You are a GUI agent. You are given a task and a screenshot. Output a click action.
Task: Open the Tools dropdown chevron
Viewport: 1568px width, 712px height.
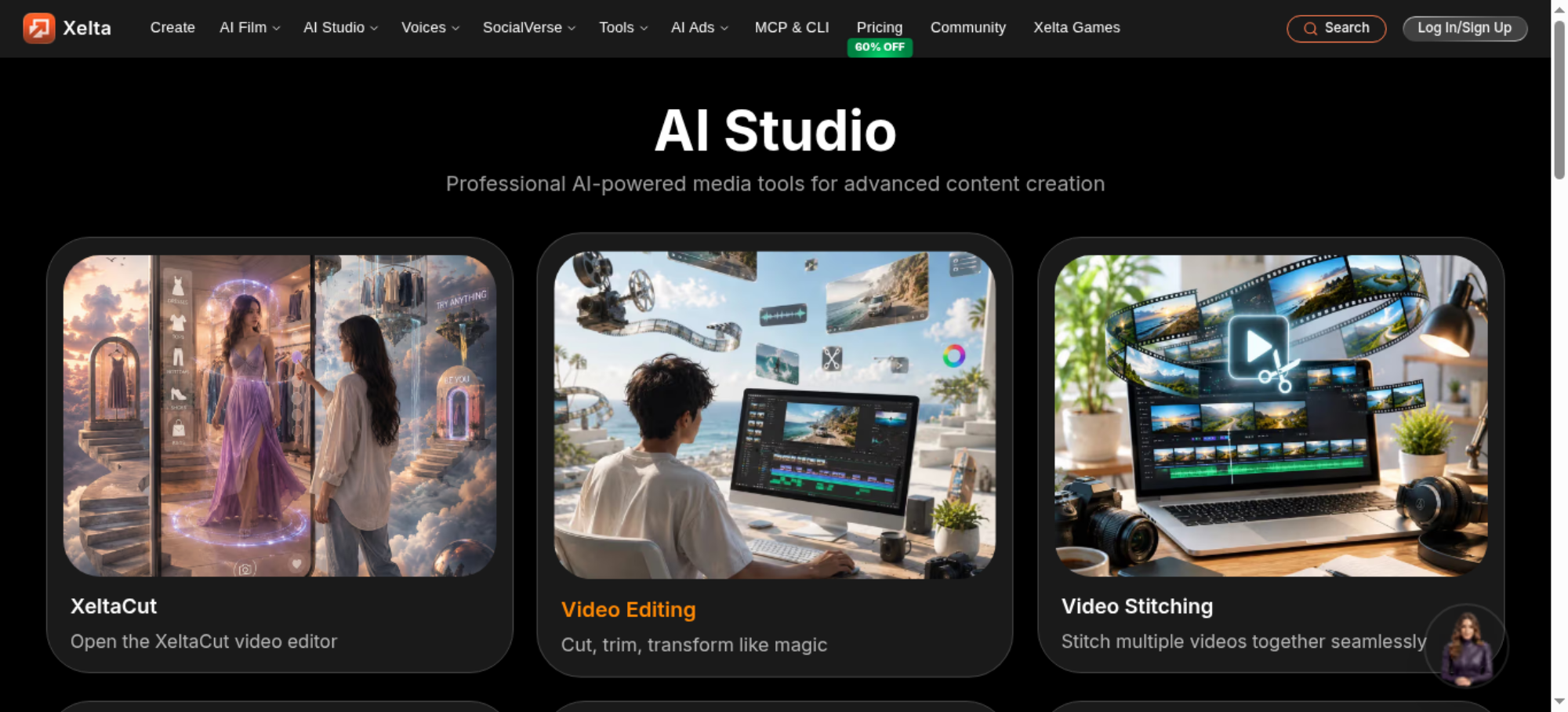pos(644,28)
